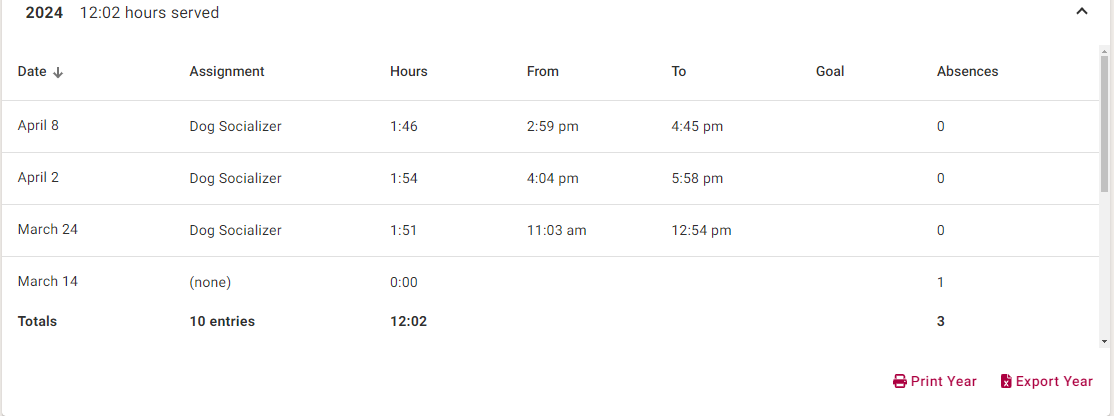The image size is (1114, 416).
Task: Collapse the 2024 hours section chevron
Action: click(x=1081, y=12)
